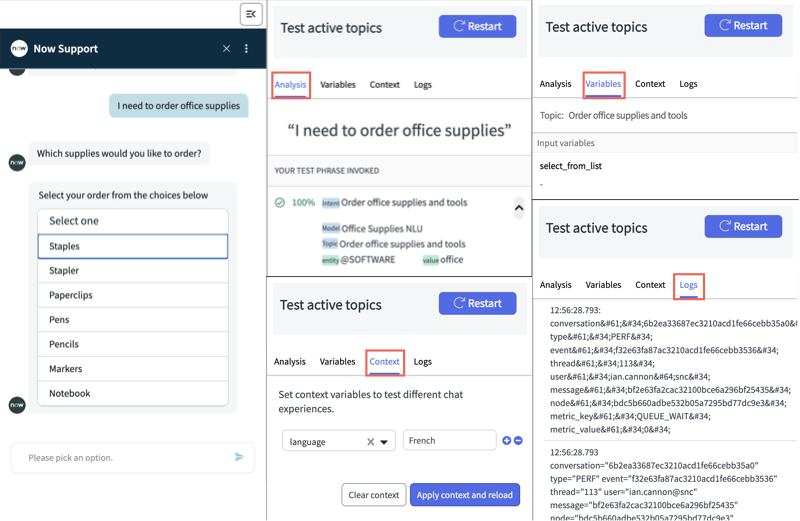Click Apply context and reload
The width and height of the screenshot is (800, 521).
coord(465,494)
